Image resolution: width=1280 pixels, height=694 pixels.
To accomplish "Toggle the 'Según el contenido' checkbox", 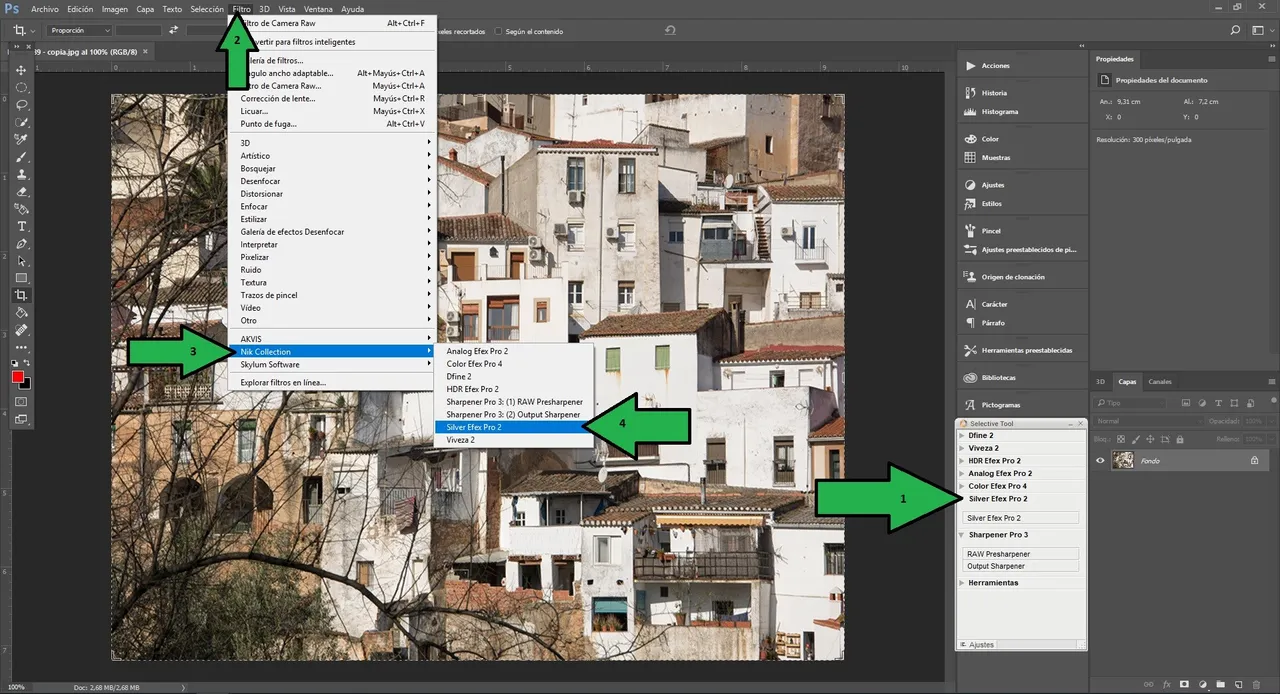I will tap(498, 31).
